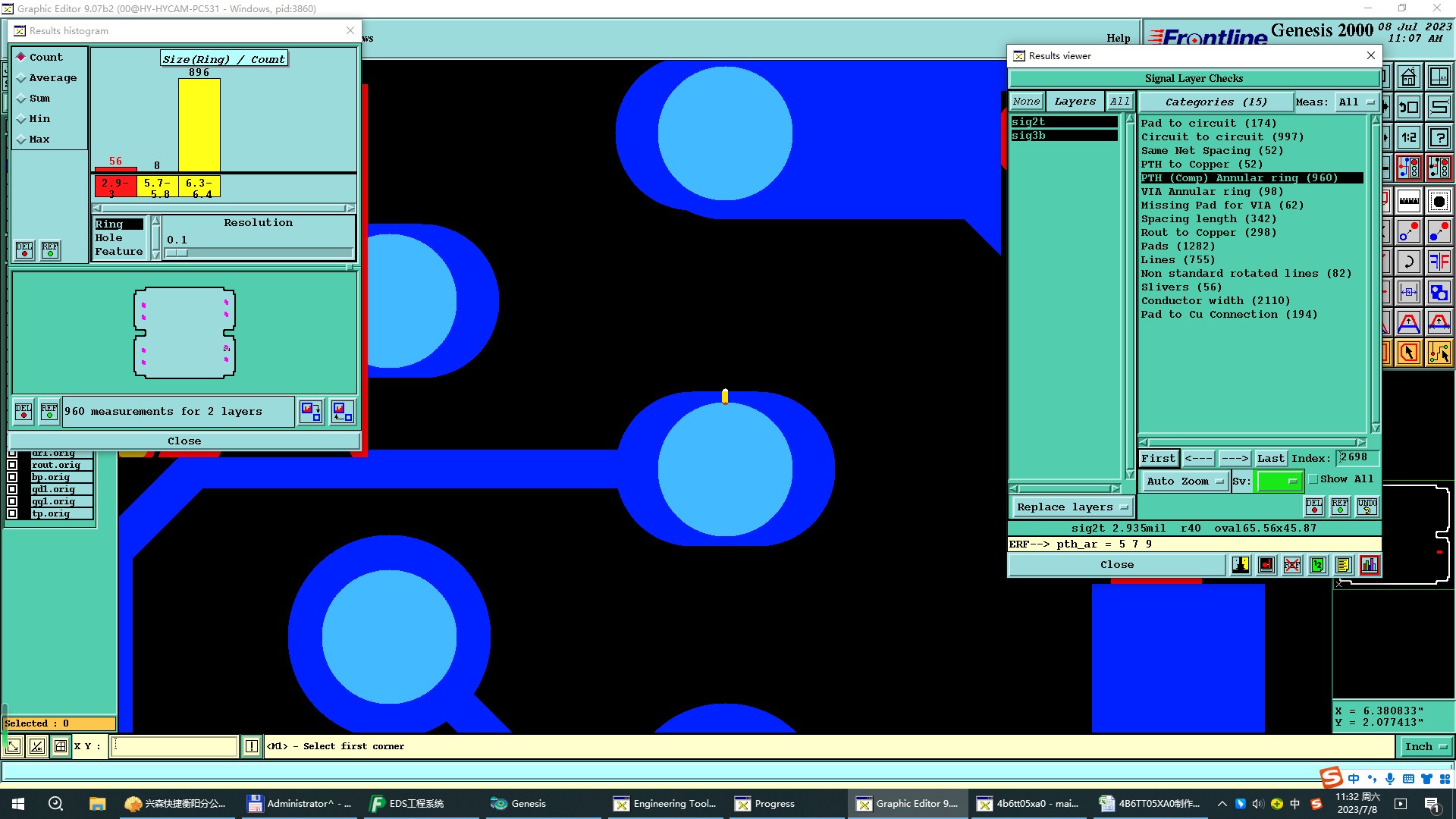Click the question mark help icon
1456x819 pixels.
[1439, 137]
